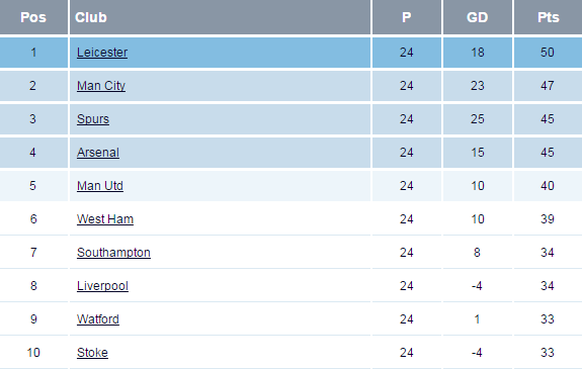Click the GD column header

coord(478,17)
